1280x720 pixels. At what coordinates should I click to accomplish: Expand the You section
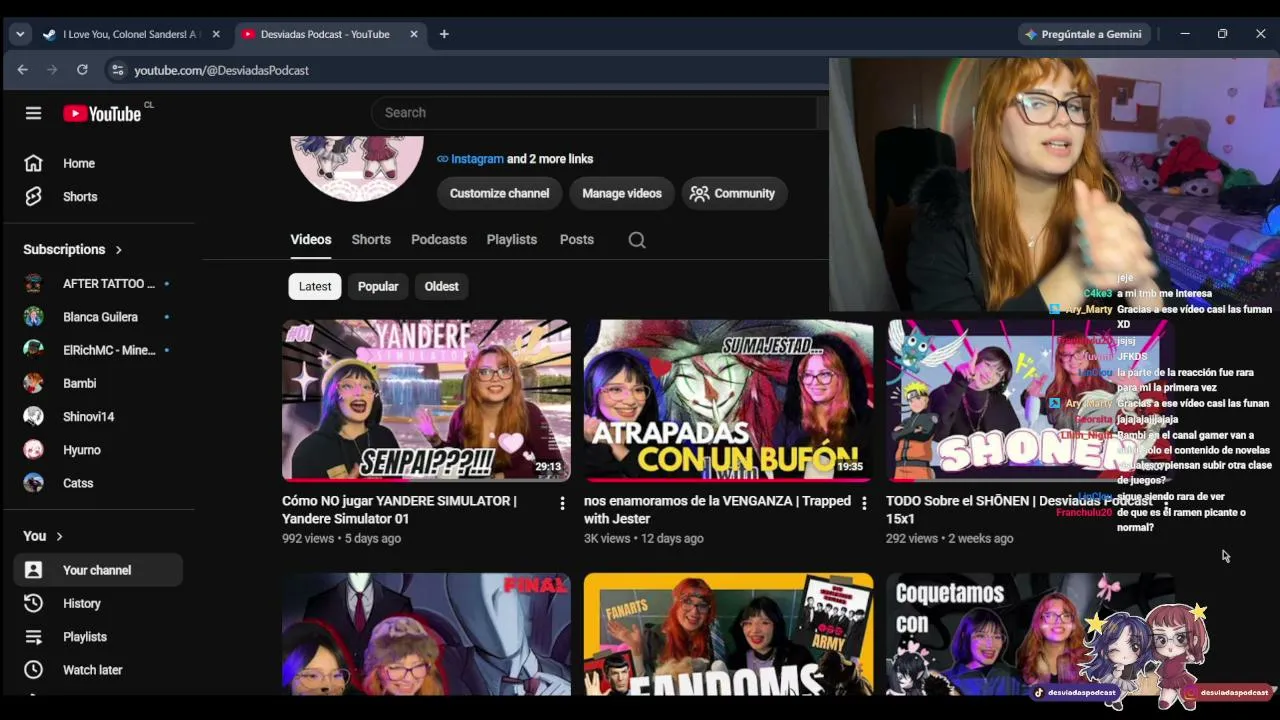(43, 536)
